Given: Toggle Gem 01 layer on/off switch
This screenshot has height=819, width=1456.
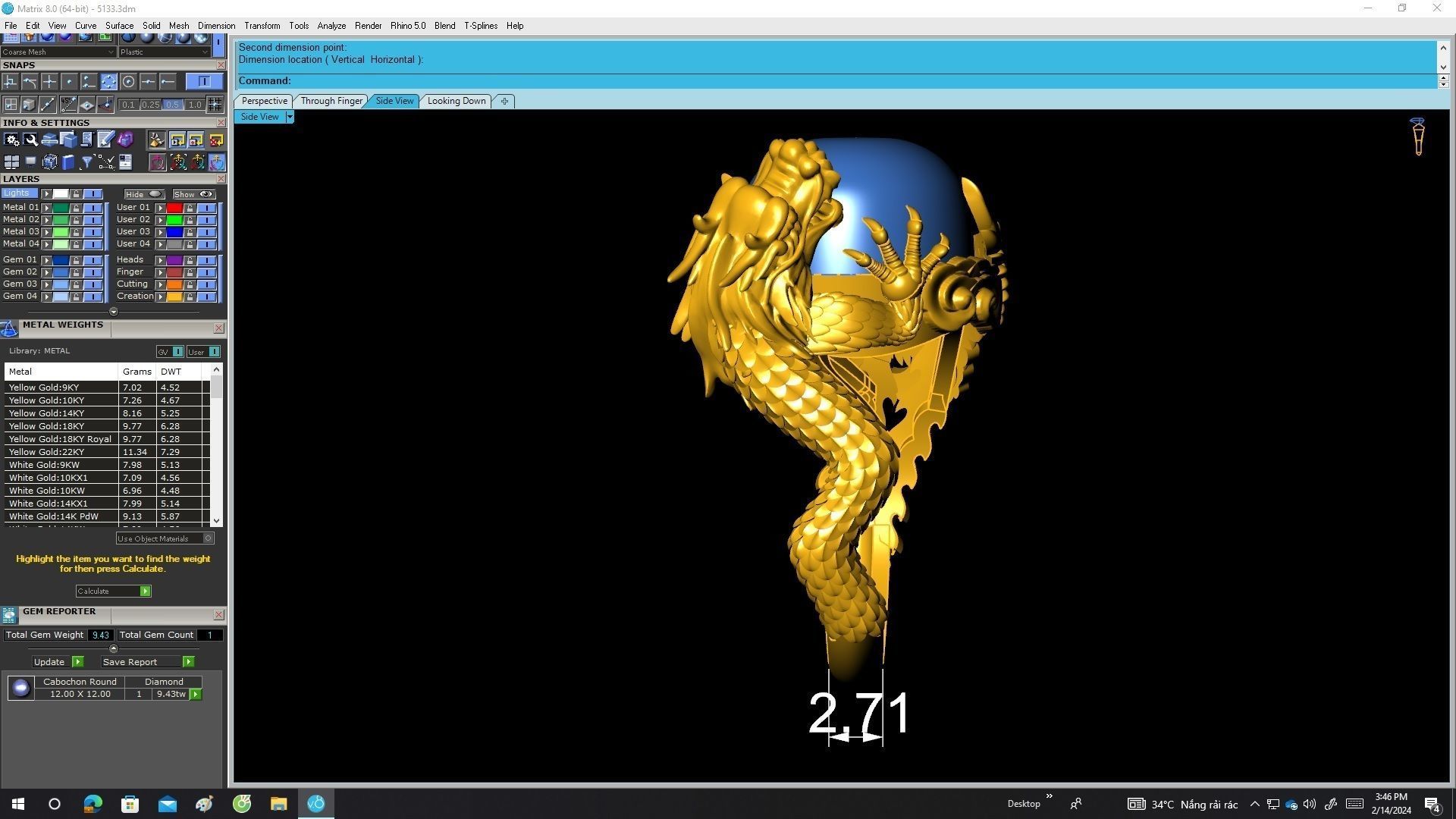Looking at the screenshot, I should (x=93, y=260).
